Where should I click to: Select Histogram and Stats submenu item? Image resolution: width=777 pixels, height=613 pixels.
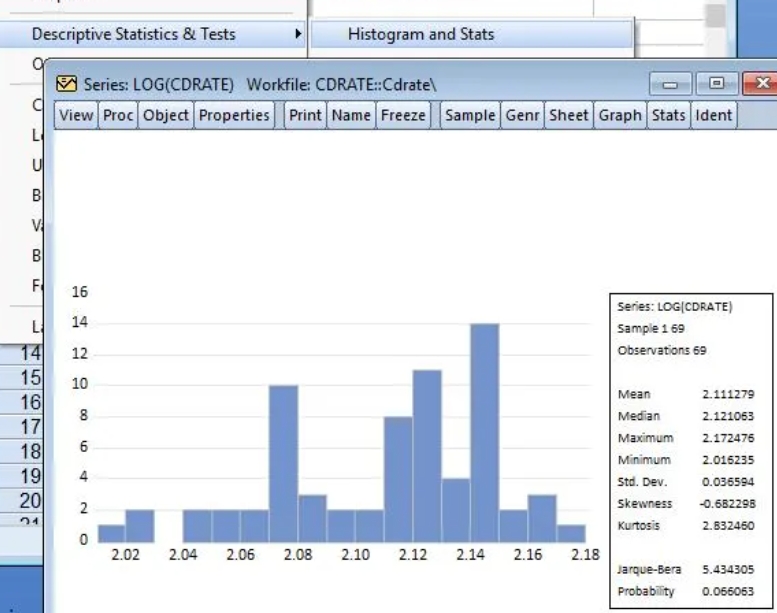click(421, 34)
